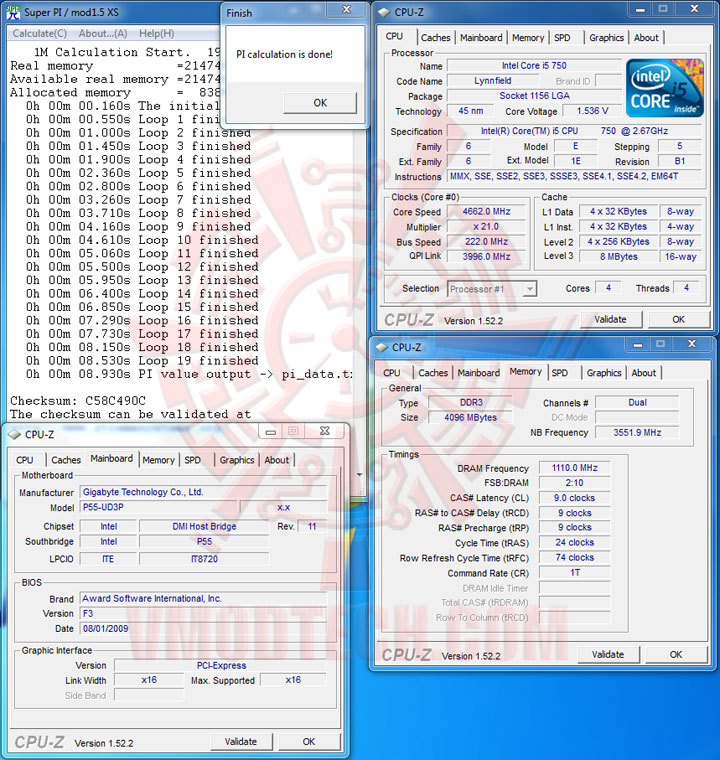Click the Loop 19 finished line
This screenshot has height=760, width=720.
(142, 361)
